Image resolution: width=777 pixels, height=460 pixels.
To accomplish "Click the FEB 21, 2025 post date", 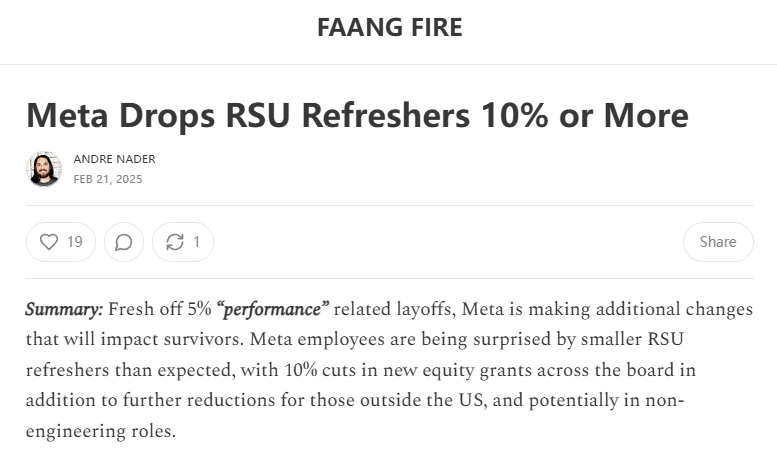I will 108,179.
